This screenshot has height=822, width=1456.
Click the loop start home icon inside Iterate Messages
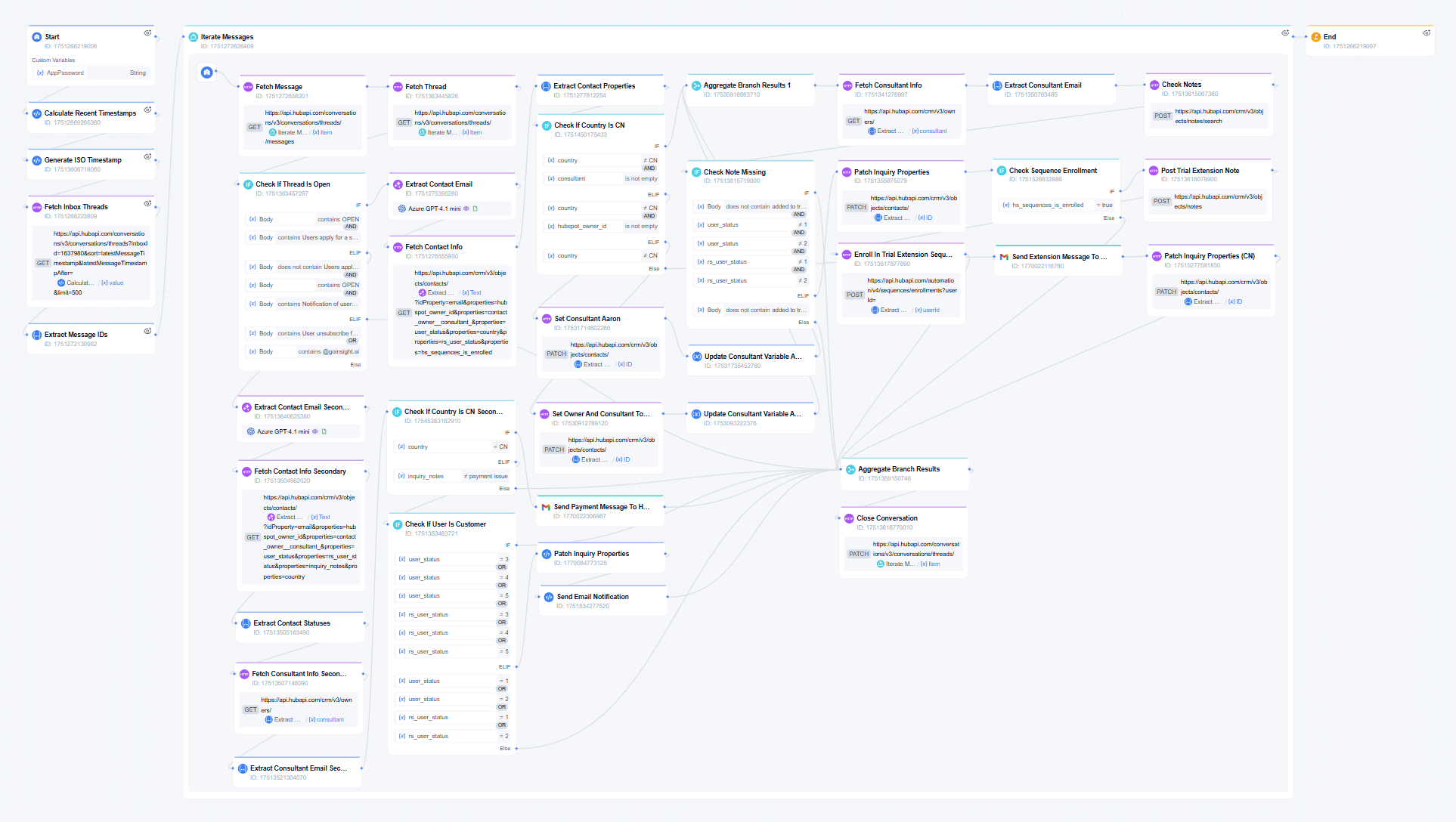pos(207,73)
